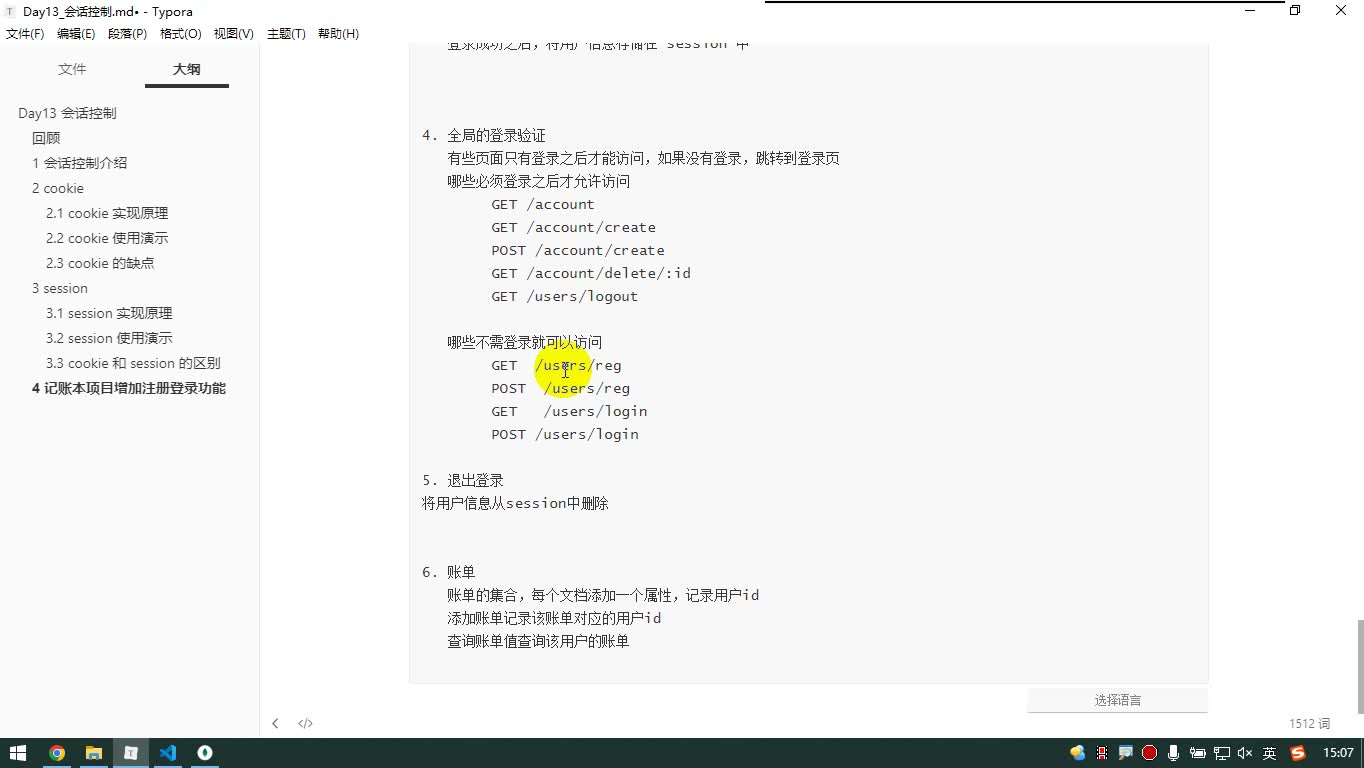Switch to the 文件 sidebar tab
Image resolution: width=1364 pixels, height=768 pixels.
(72, 69)
